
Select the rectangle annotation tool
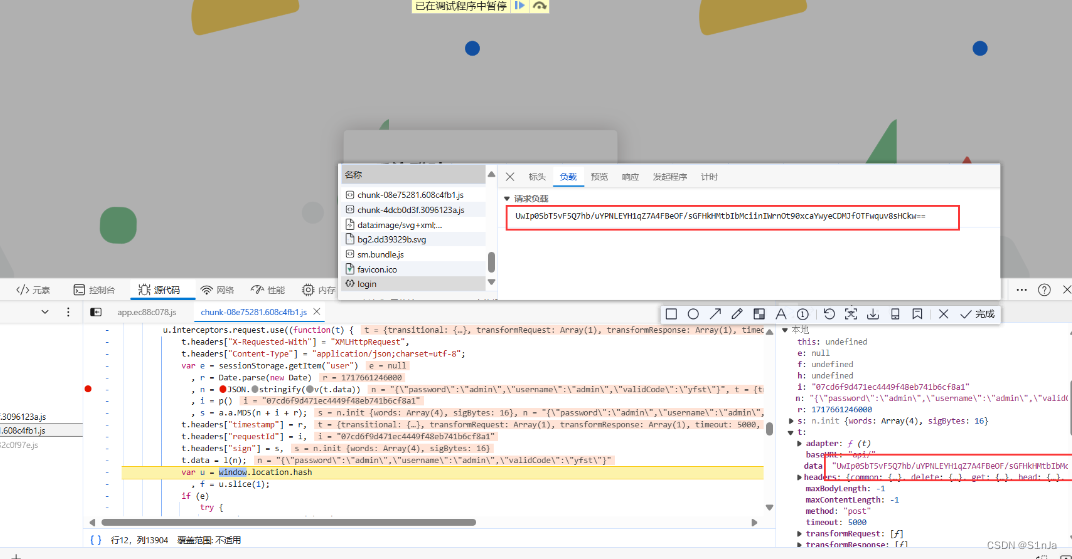click(x=671, y=314)
